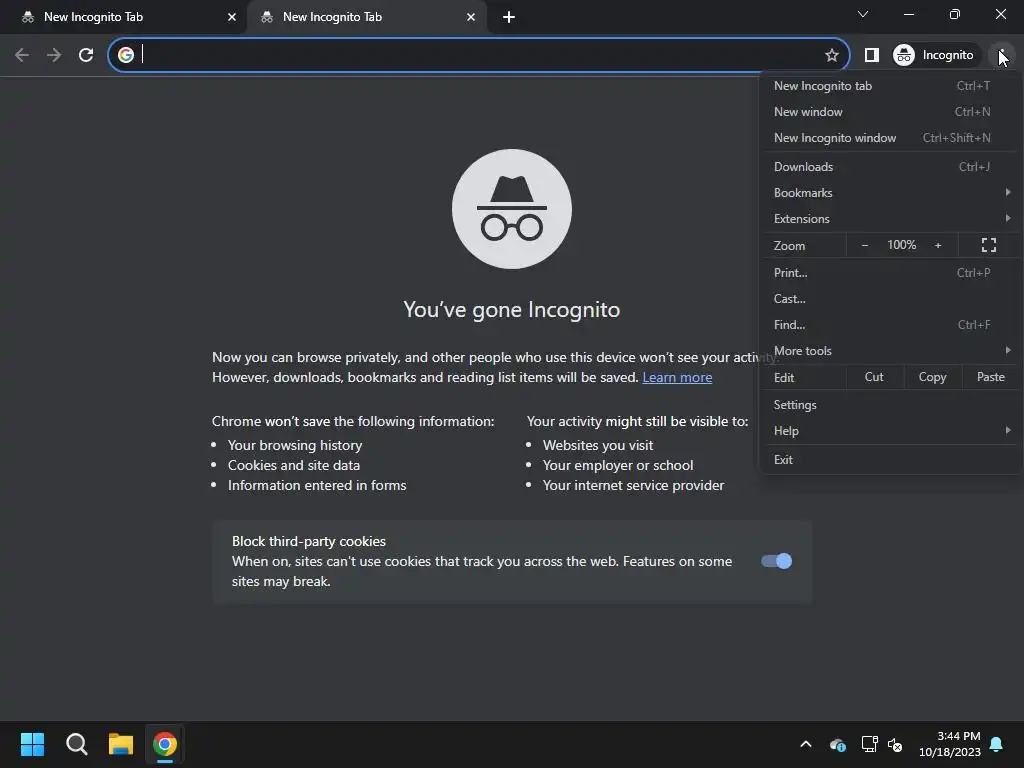Open the notifications bell icon
The width and height of the screenshot is (1024, 768).
coord(997,744)
